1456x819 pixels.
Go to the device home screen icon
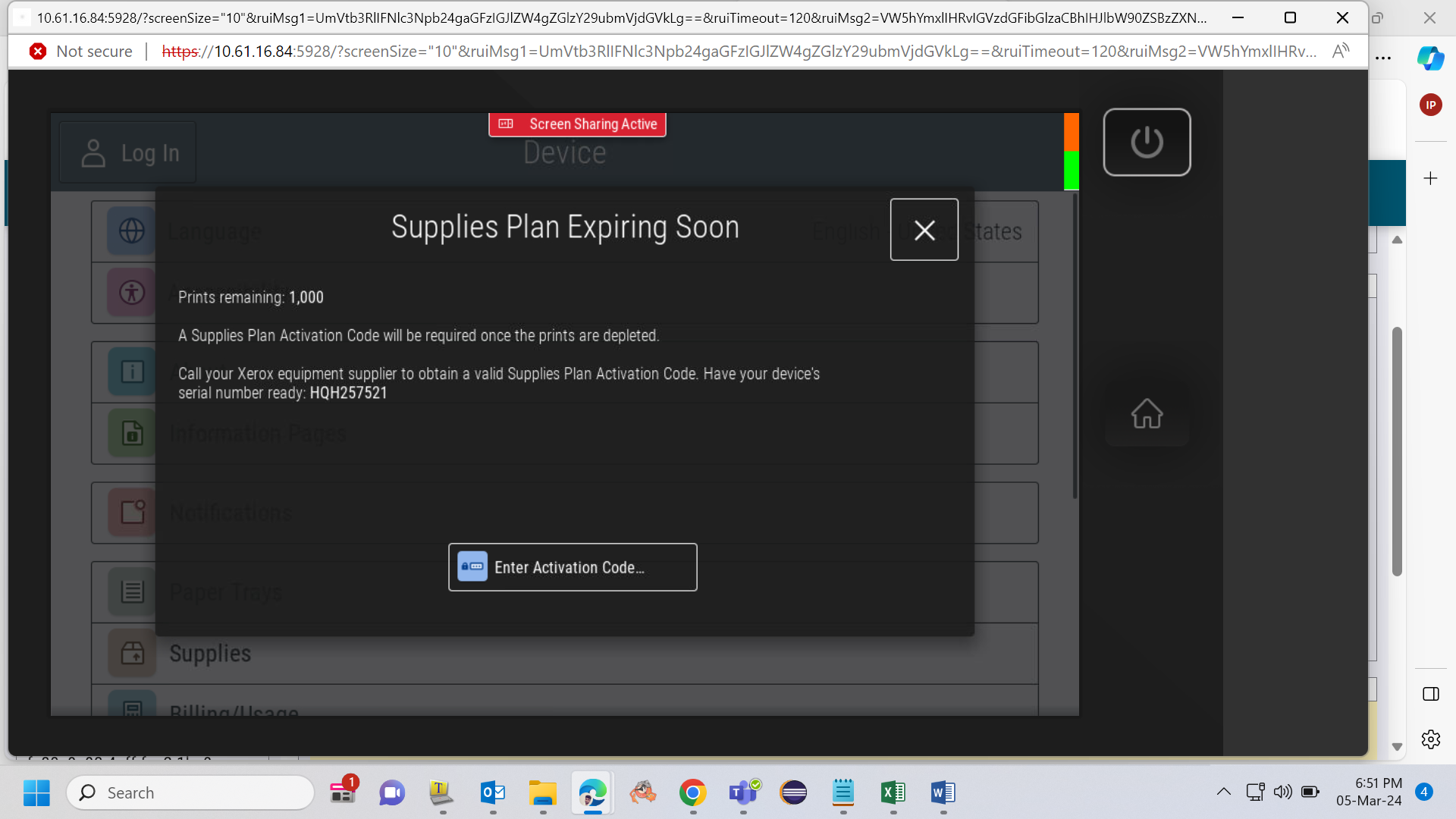[1147, 413]
